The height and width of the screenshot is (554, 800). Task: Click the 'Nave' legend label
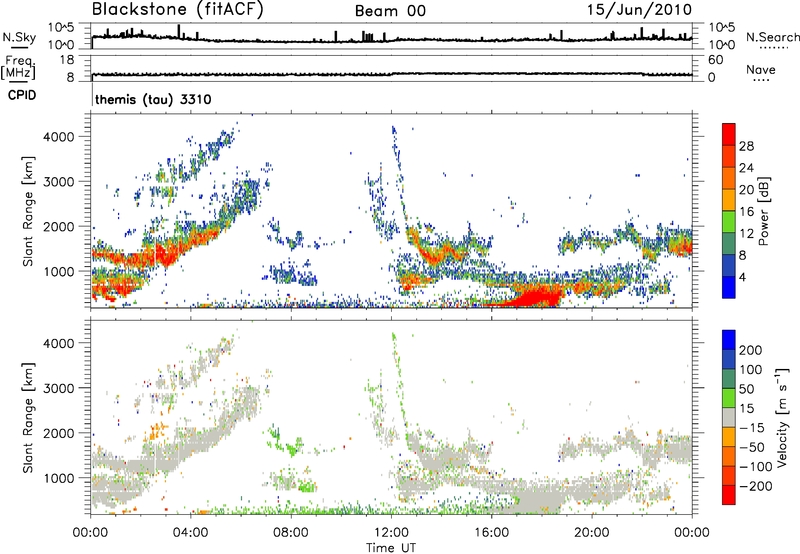[761, 69]
